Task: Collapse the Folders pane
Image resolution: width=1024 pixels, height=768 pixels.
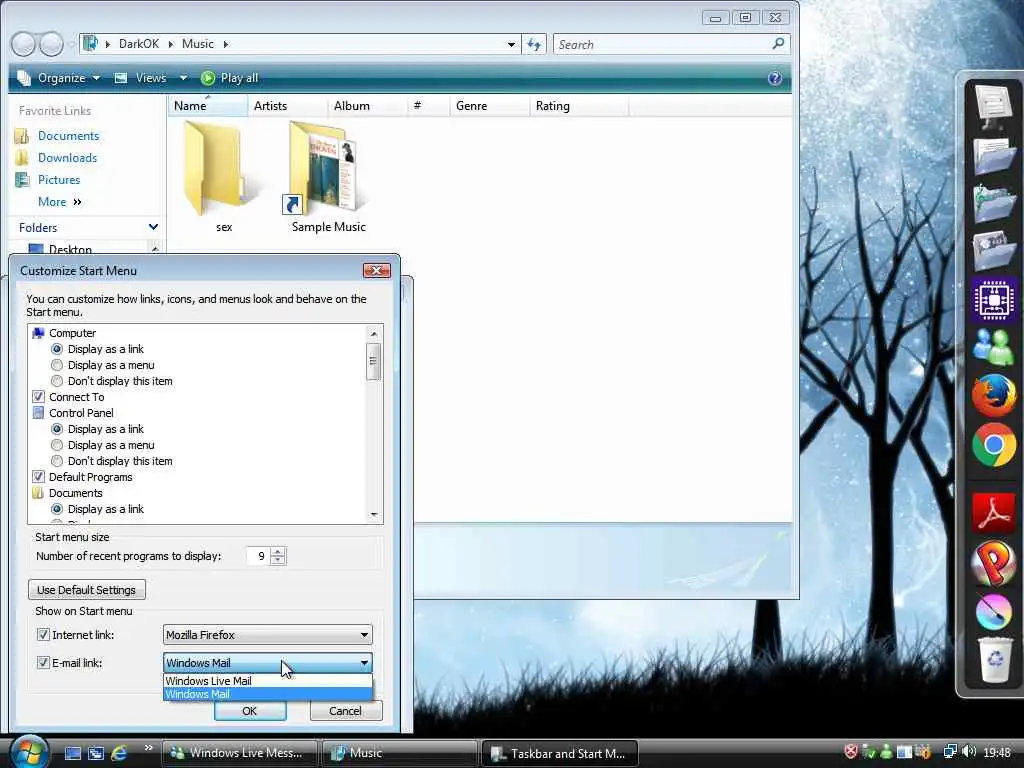Action: point(153,227)
